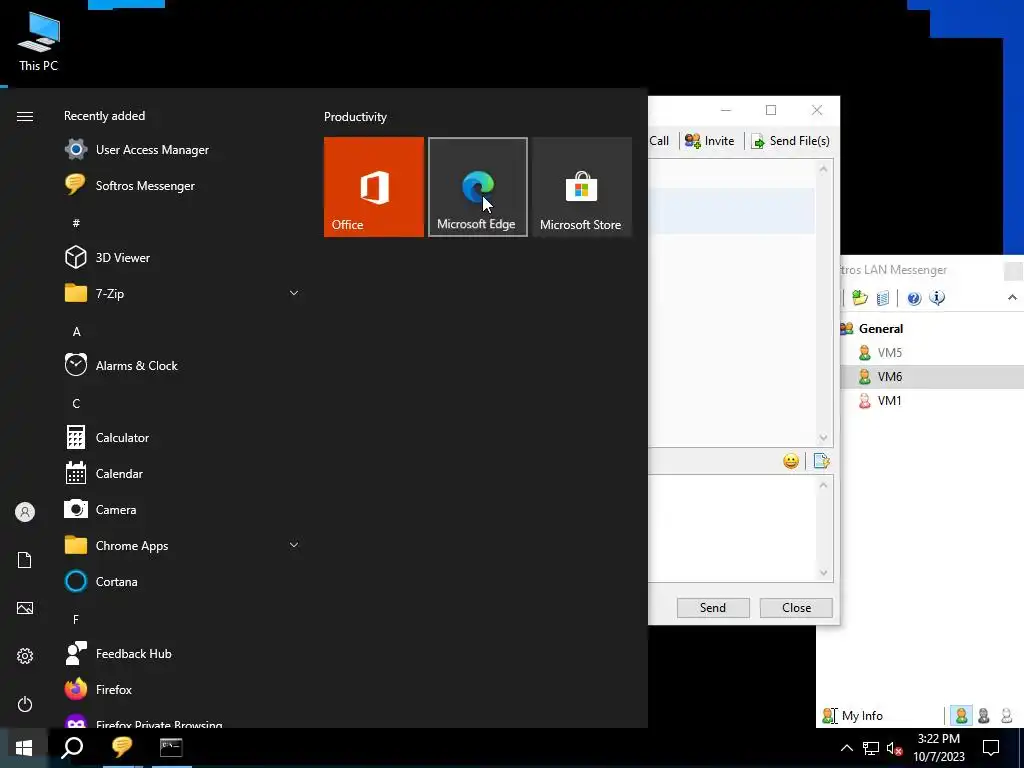Click Send File(s) in chat toolbar

tap(790, 140)
